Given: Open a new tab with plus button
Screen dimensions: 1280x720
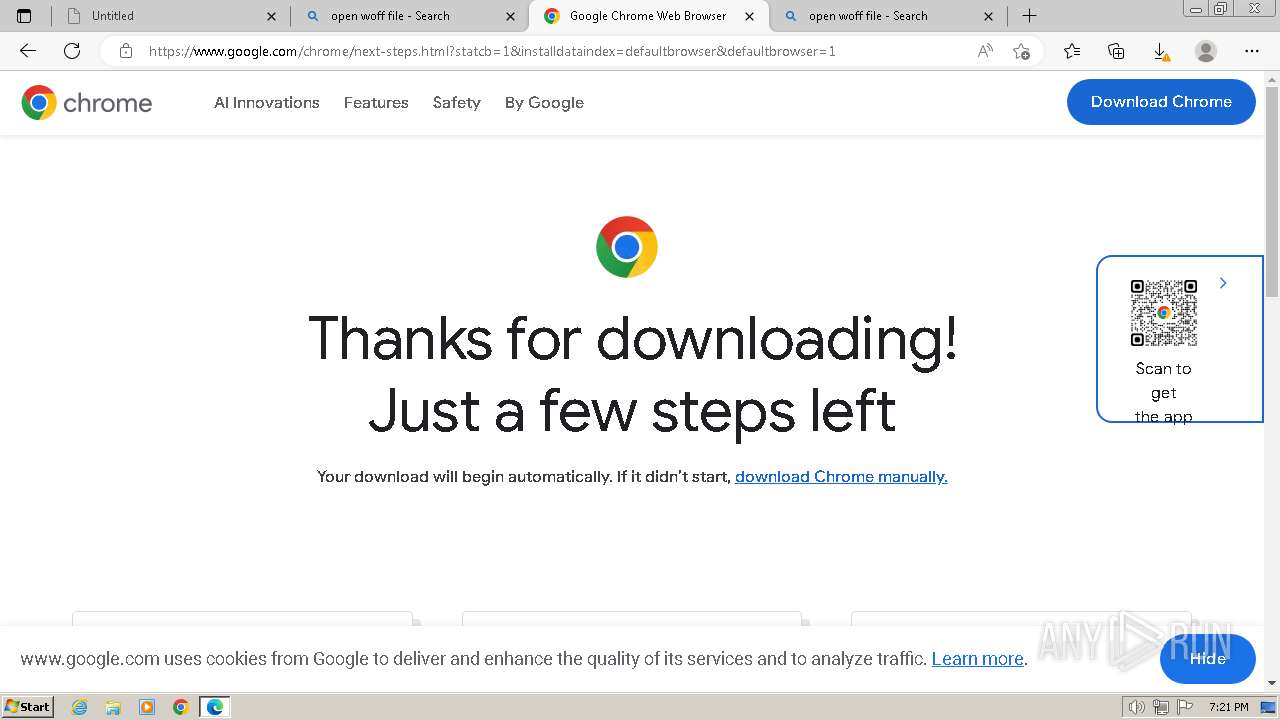Looking at the screenshot, I should [x=1029, y=16].
